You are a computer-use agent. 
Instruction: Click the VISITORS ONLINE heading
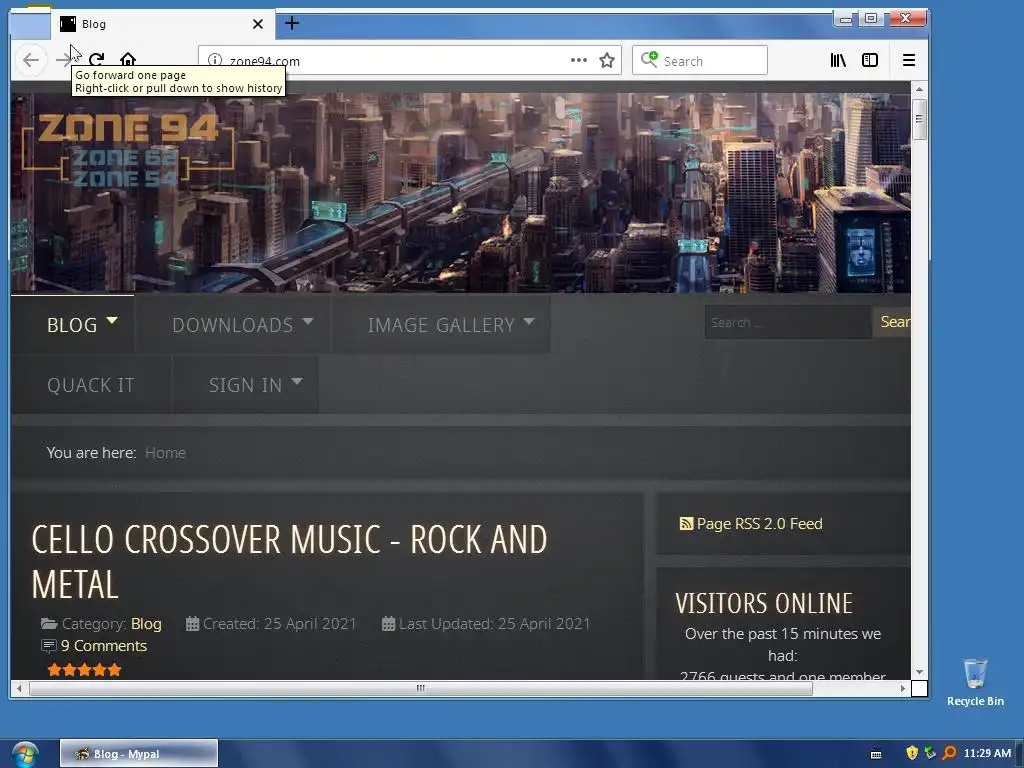pos(763,603)
